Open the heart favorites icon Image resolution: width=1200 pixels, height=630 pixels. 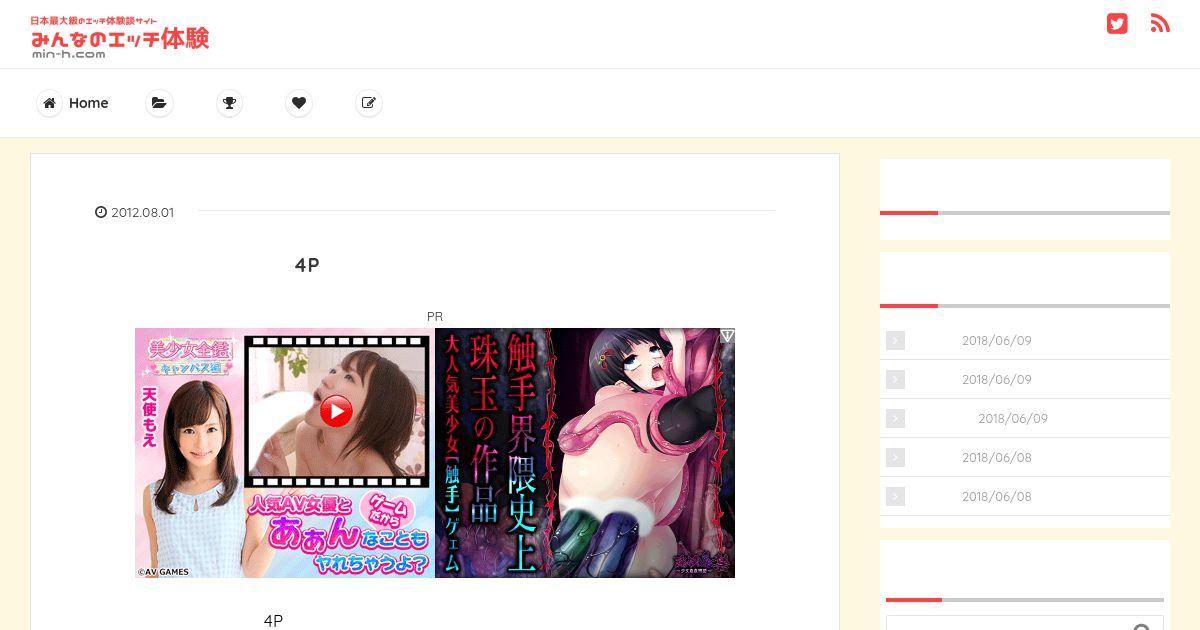299,103
